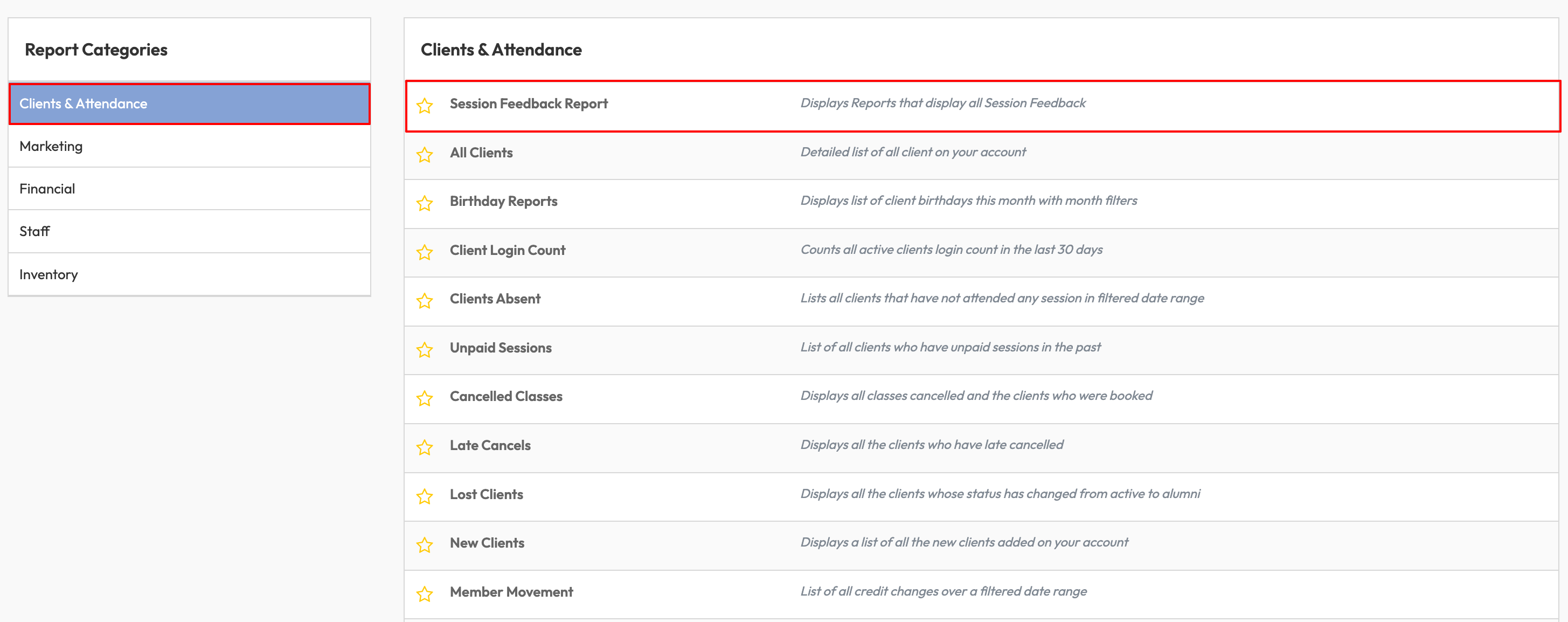Open the New Clients report

(487, 543)
